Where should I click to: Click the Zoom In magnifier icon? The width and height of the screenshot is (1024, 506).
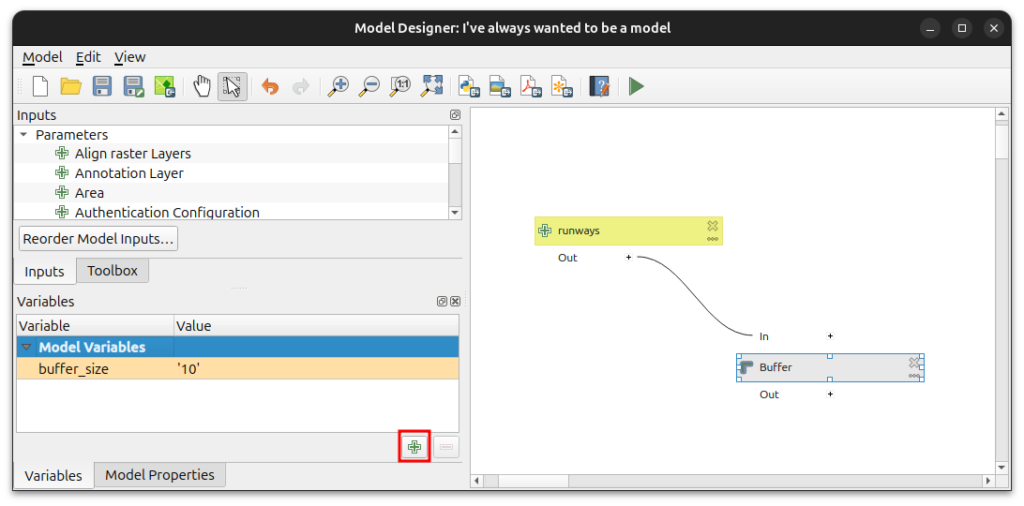(x=338, y=87)
